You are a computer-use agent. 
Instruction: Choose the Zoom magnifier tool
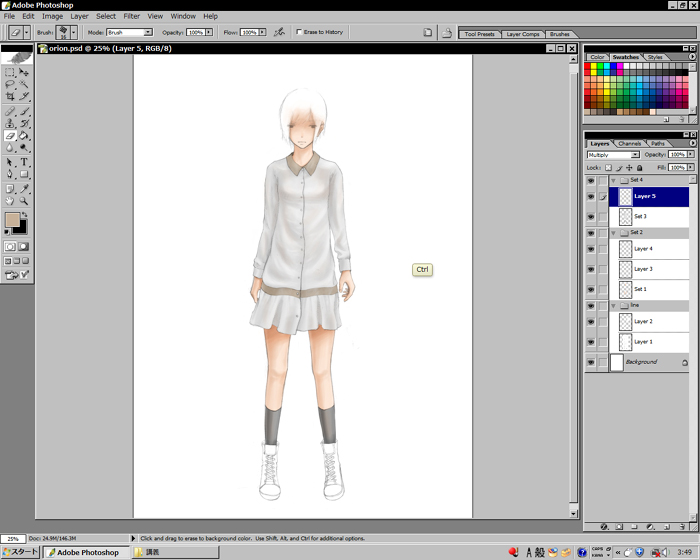tap(24, 200)
